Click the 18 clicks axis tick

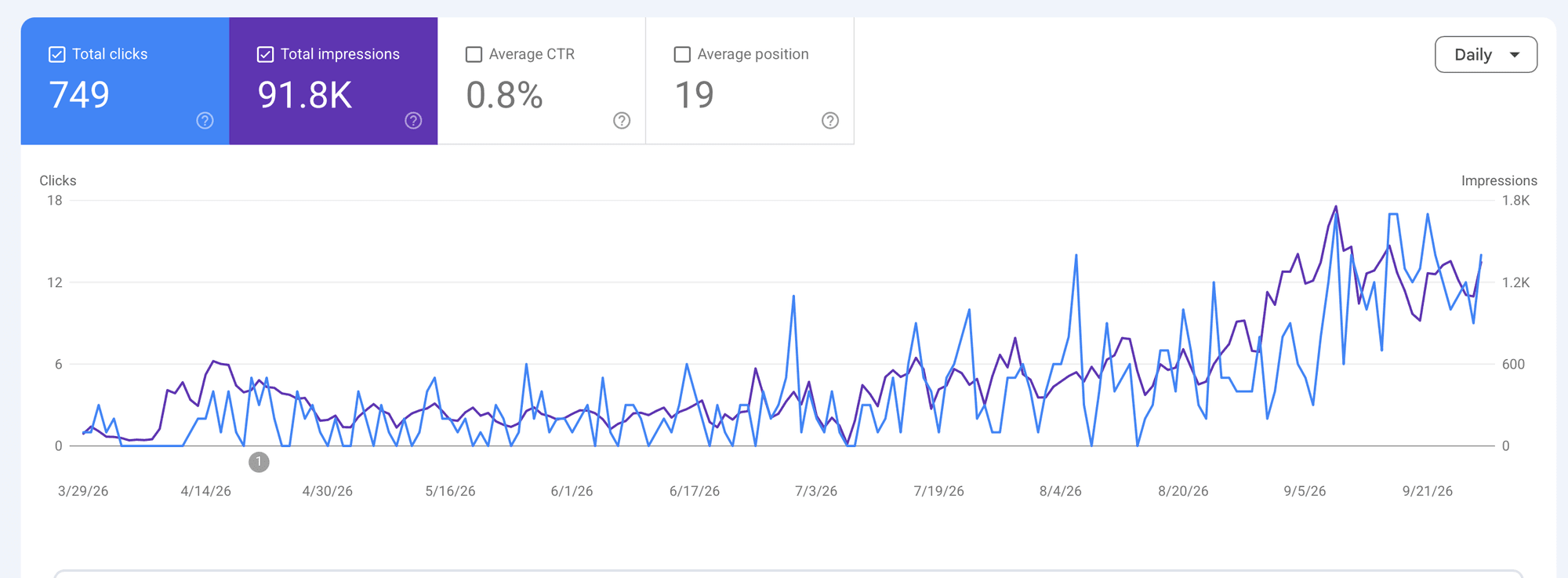[55, 201]
